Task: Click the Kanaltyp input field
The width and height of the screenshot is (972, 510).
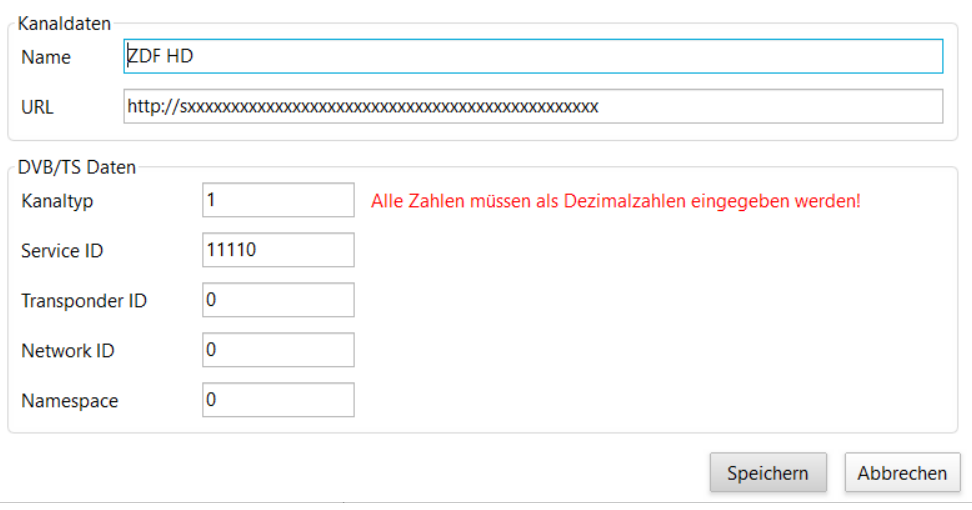Action: [x=278, y=200]
